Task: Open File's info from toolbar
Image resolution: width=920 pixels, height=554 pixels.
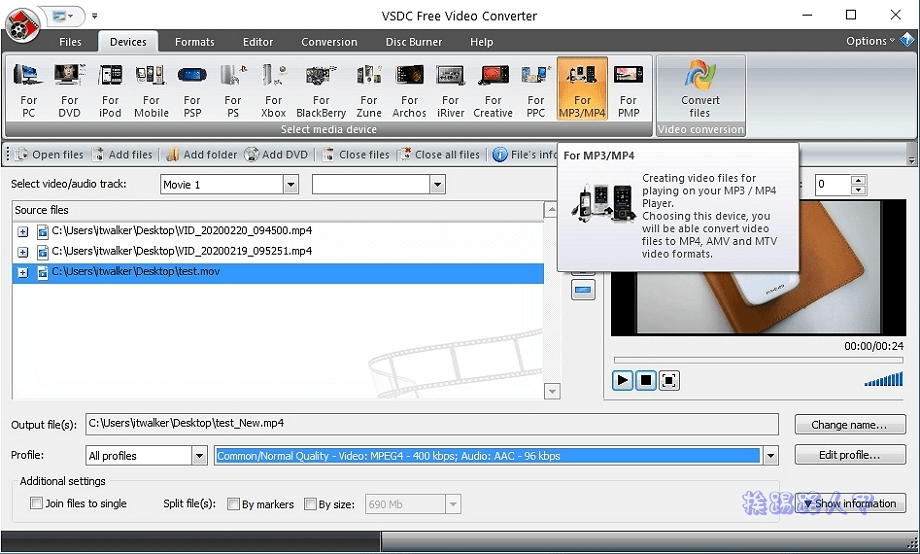Action: [x=525, y=154]
